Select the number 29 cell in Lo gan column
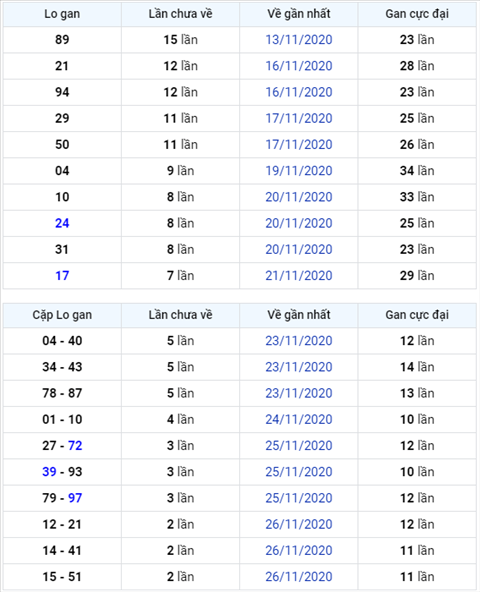Screen dimensions: 480x592 point(62,118)
